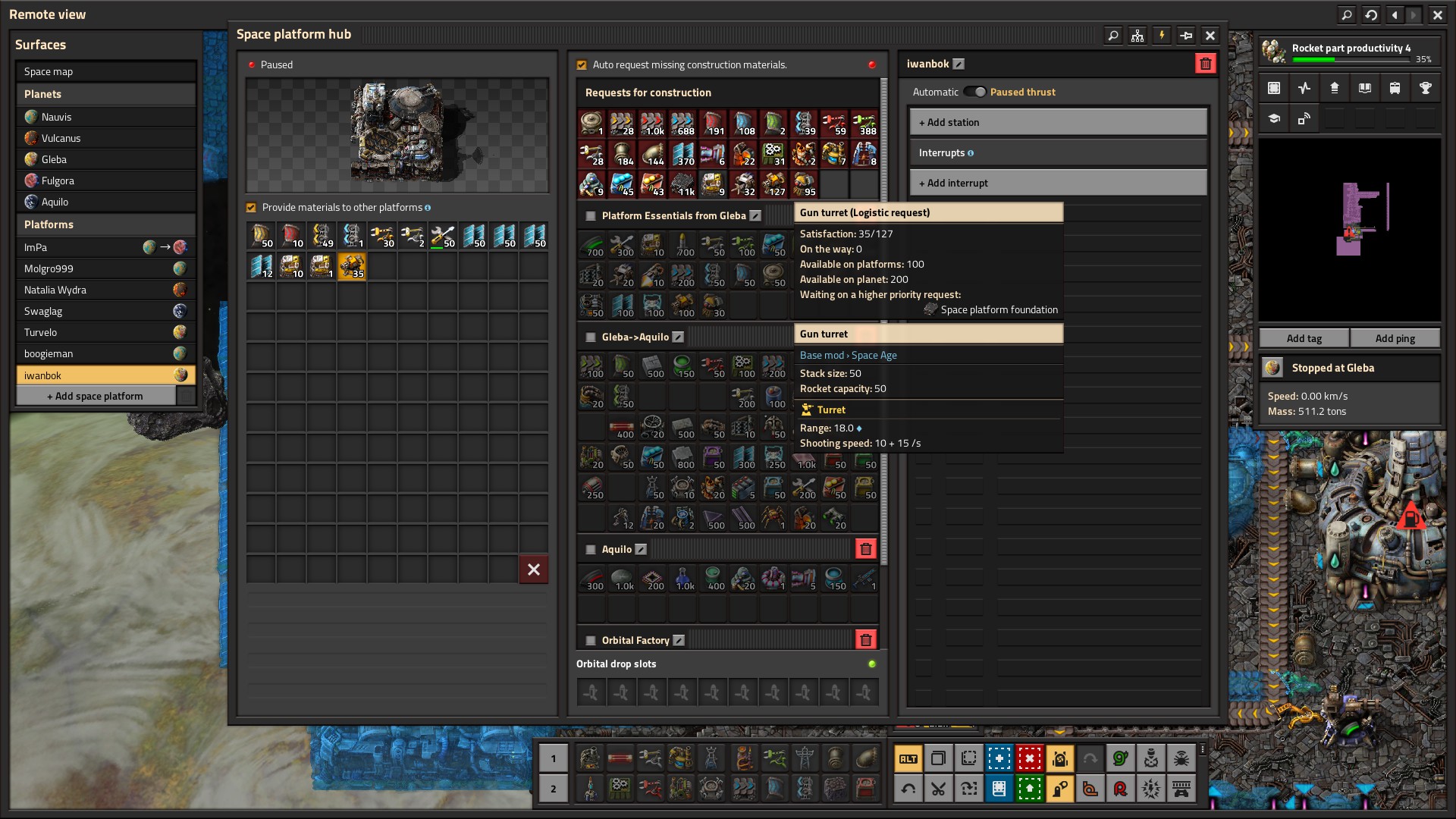Rename the Orbital Factory group with pencil
The height and width of the screenshot is (819, 1456).
click(x=679, y=641)
